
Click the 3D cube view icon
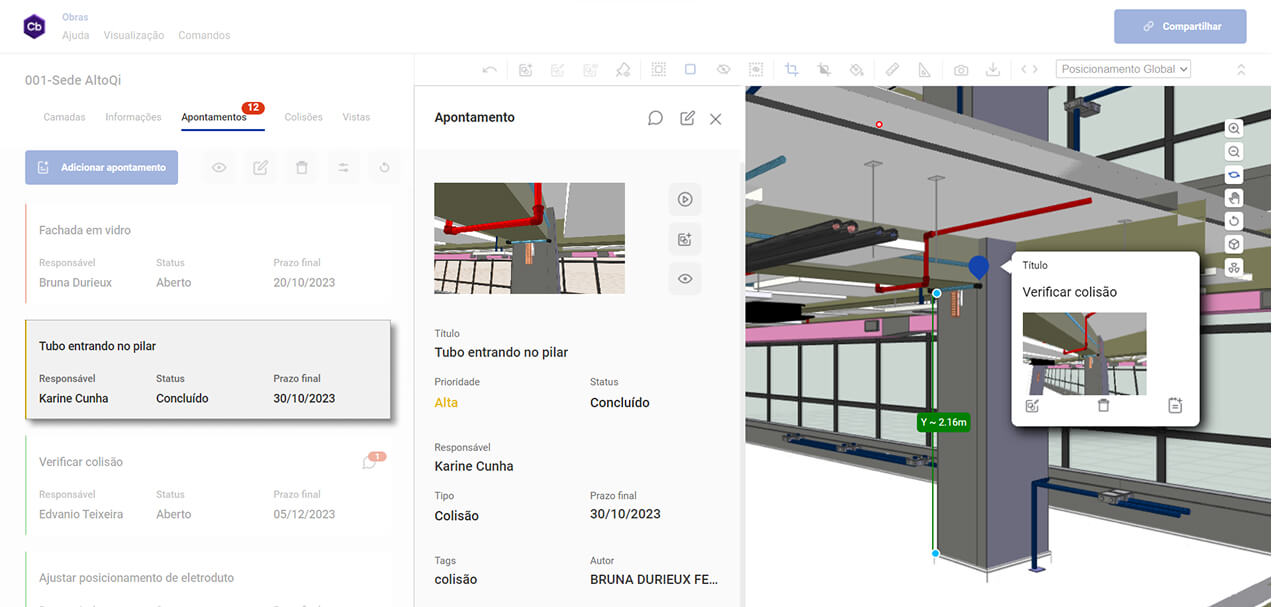[1234, 244]
